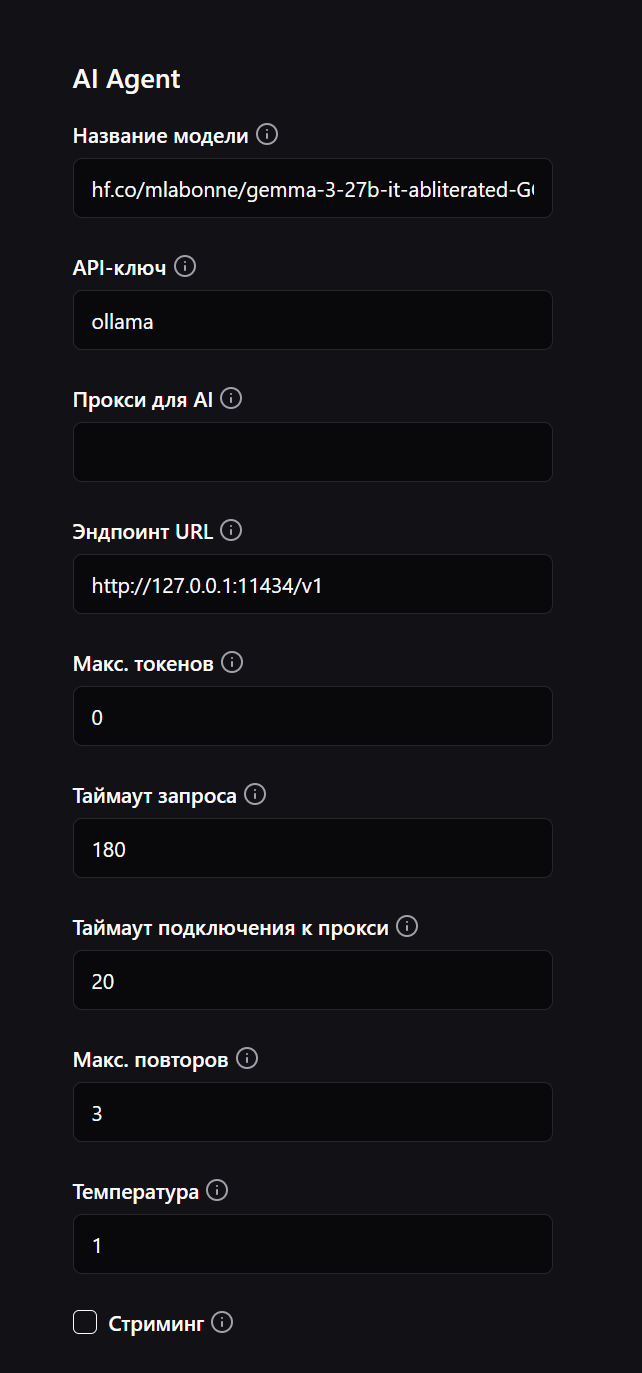Open info hint for Макс. токенов

[232, 663]
